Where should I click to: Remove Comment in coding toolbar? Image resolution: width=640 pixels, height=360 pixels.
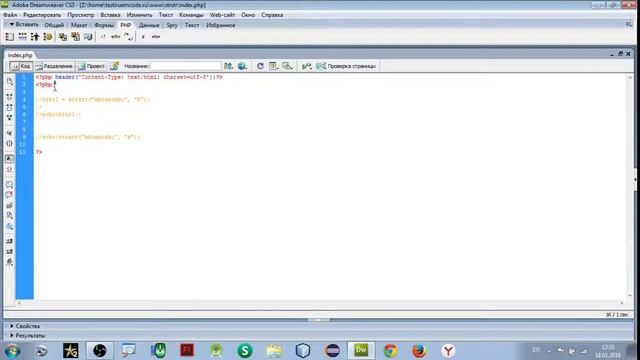click(x=9, y=195)
